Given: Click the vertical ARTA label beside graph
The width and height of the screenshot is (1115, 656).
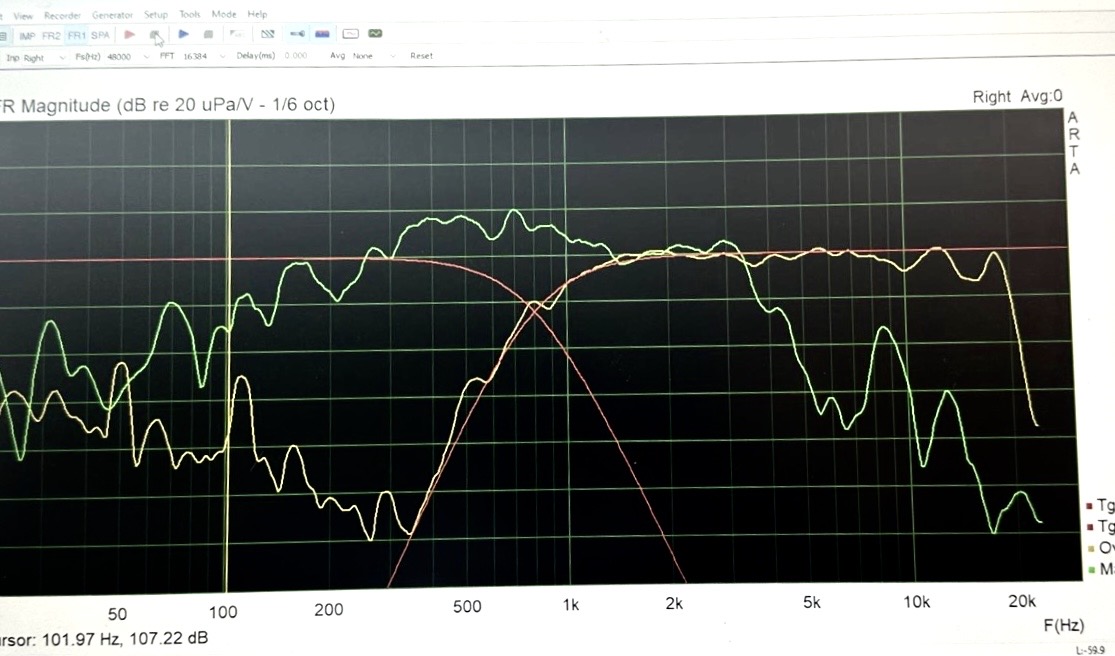Looking at the screenshot, I should 1074,143.
